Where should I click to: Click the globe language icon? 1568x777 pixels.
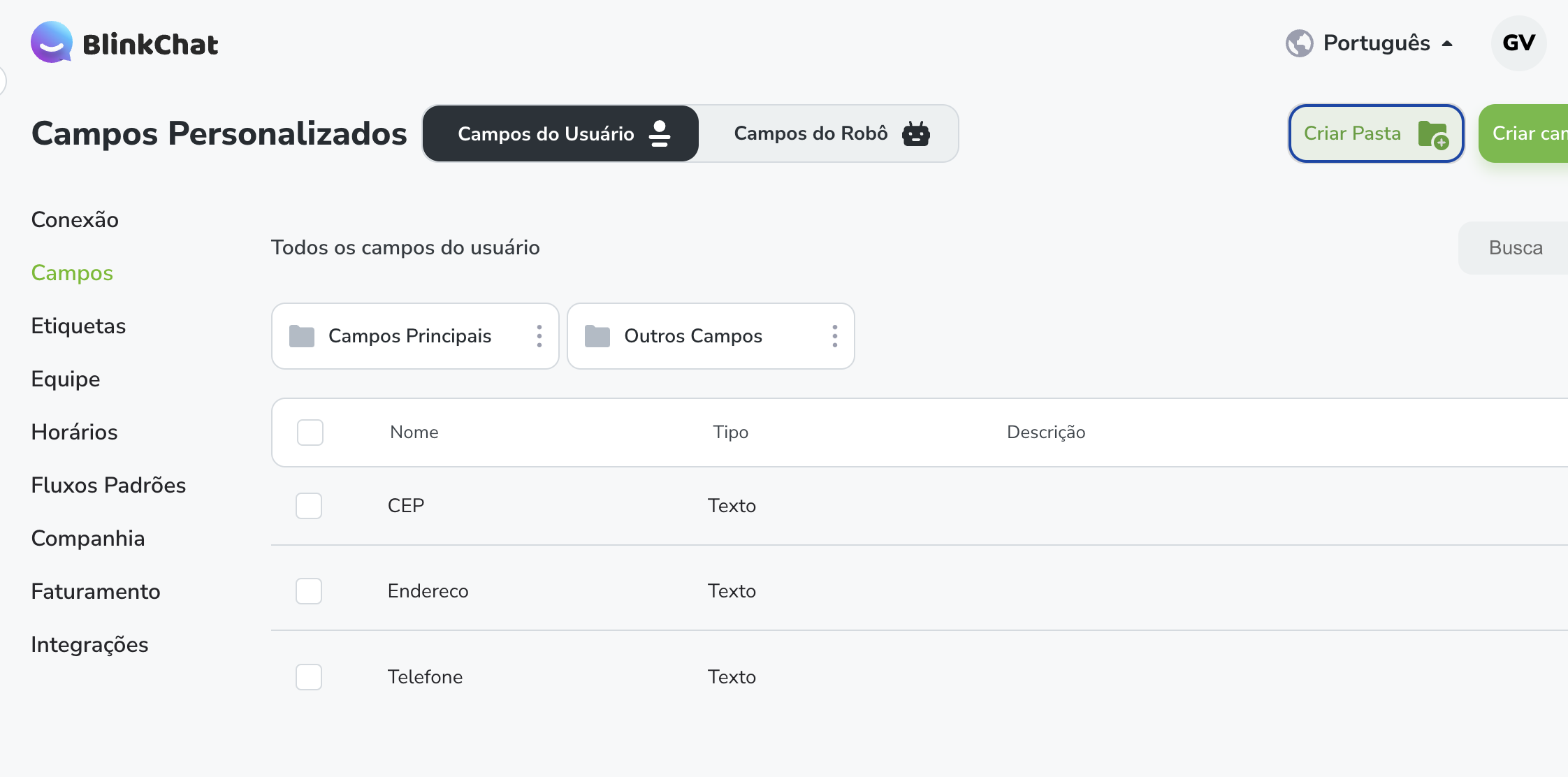click(x=1299, y=43)
